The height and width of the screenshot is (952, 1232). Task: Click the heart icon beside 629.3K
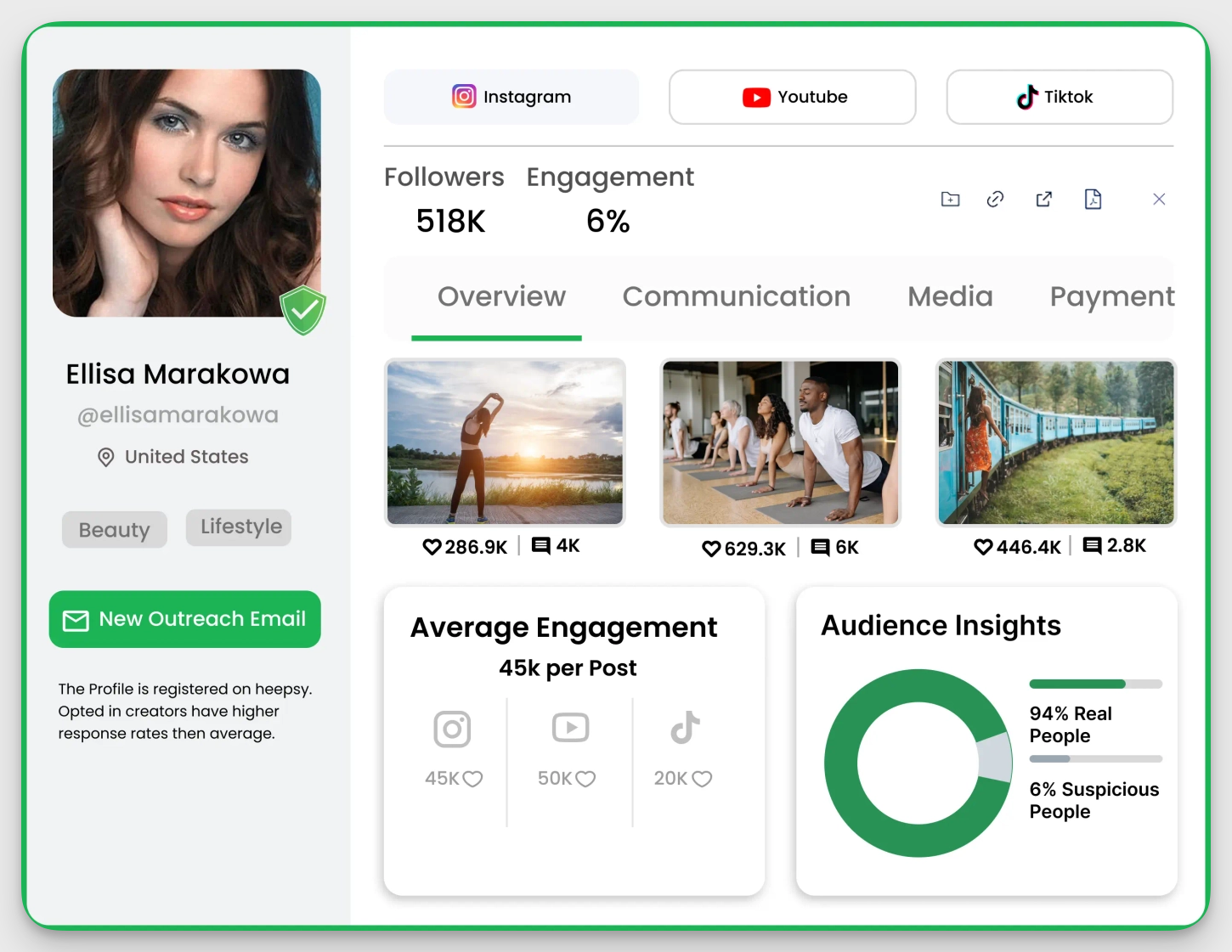coord(711,549)
